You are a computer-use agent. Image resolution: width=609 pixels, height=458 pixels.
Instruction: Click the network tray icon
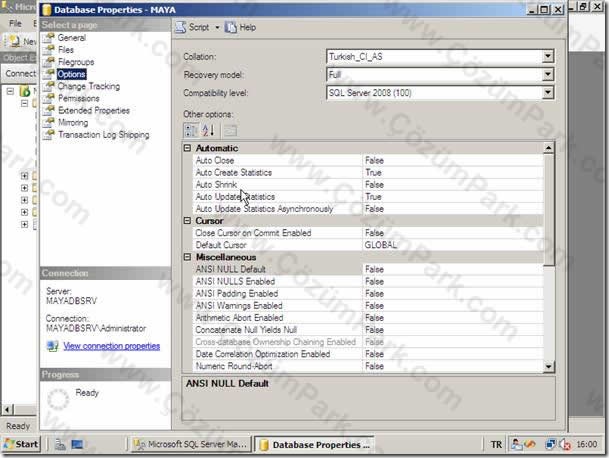550,444
